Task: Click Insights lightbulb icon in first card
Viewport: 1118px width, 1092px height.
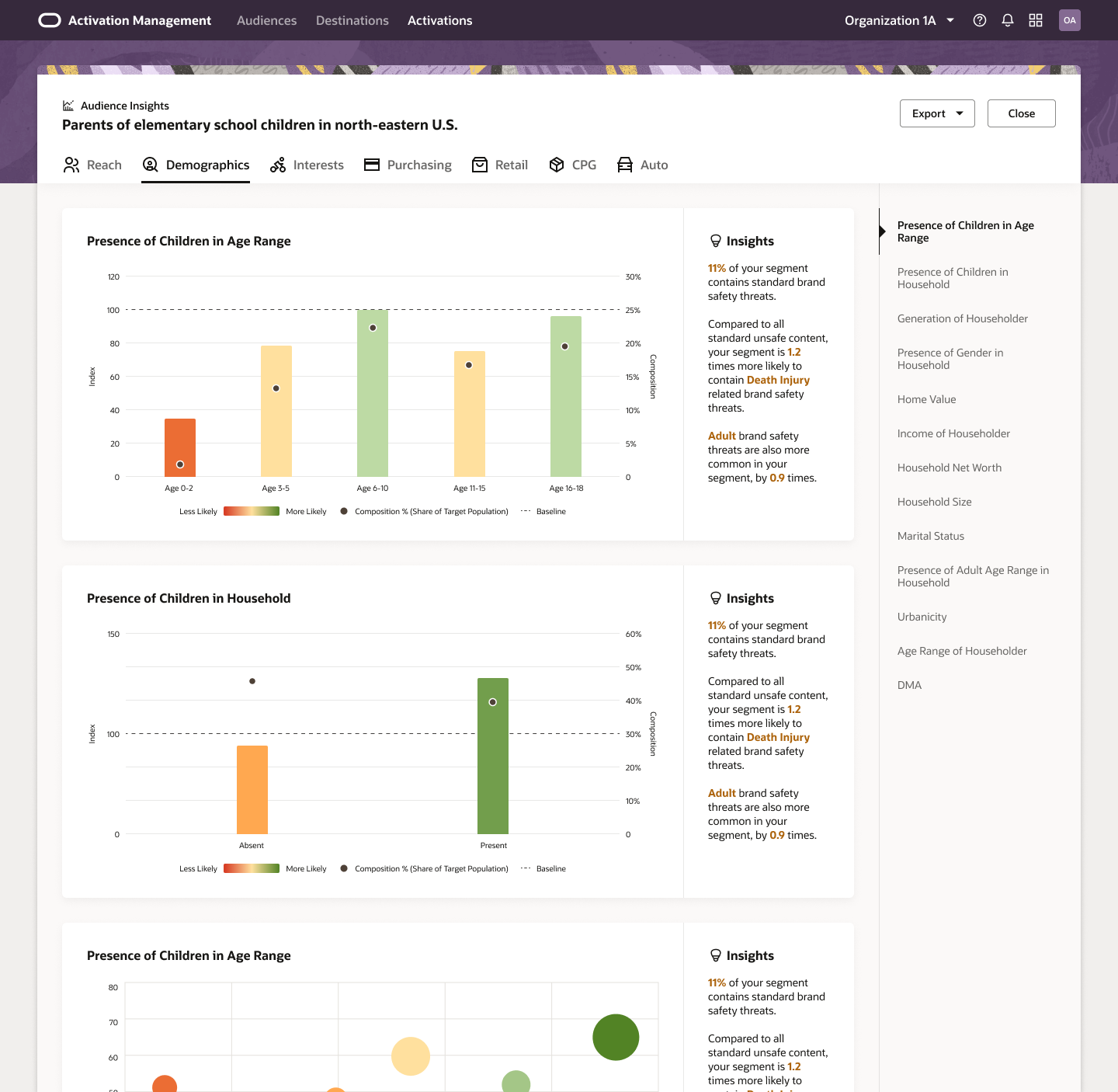Action: 716,241
